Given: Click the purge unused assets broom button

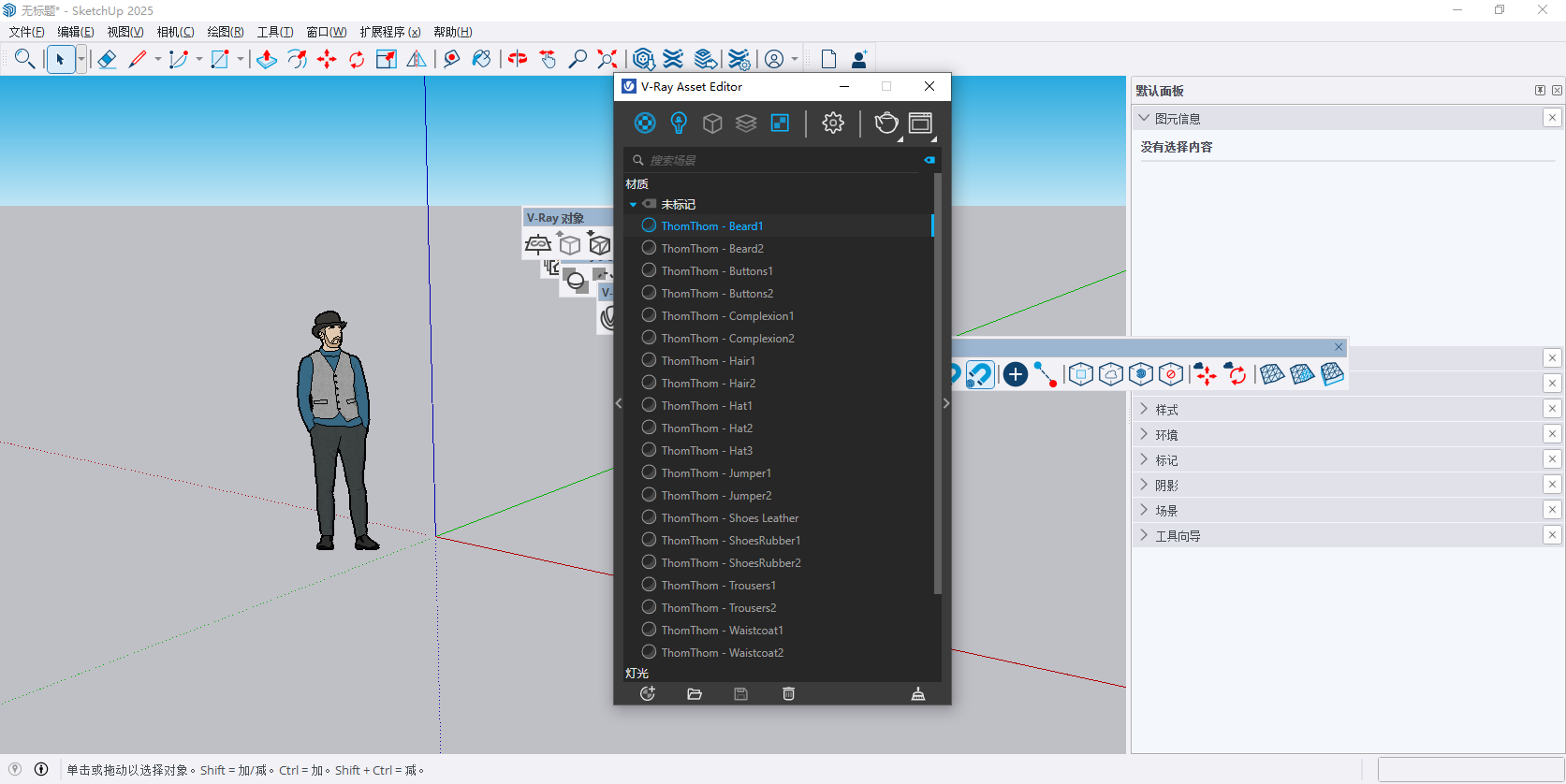Looking at the screenshot, I should tap(918, 693).
